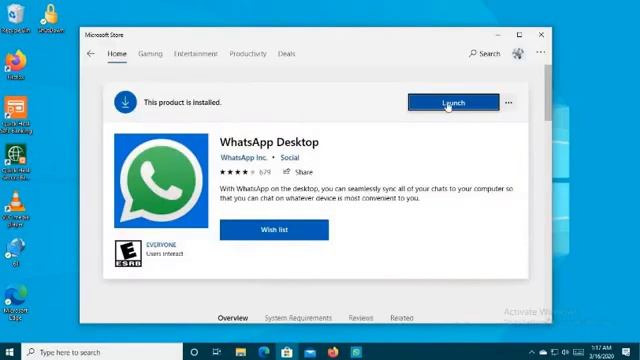
Task: Open the network tray icon
Action: tap(554, 352)
